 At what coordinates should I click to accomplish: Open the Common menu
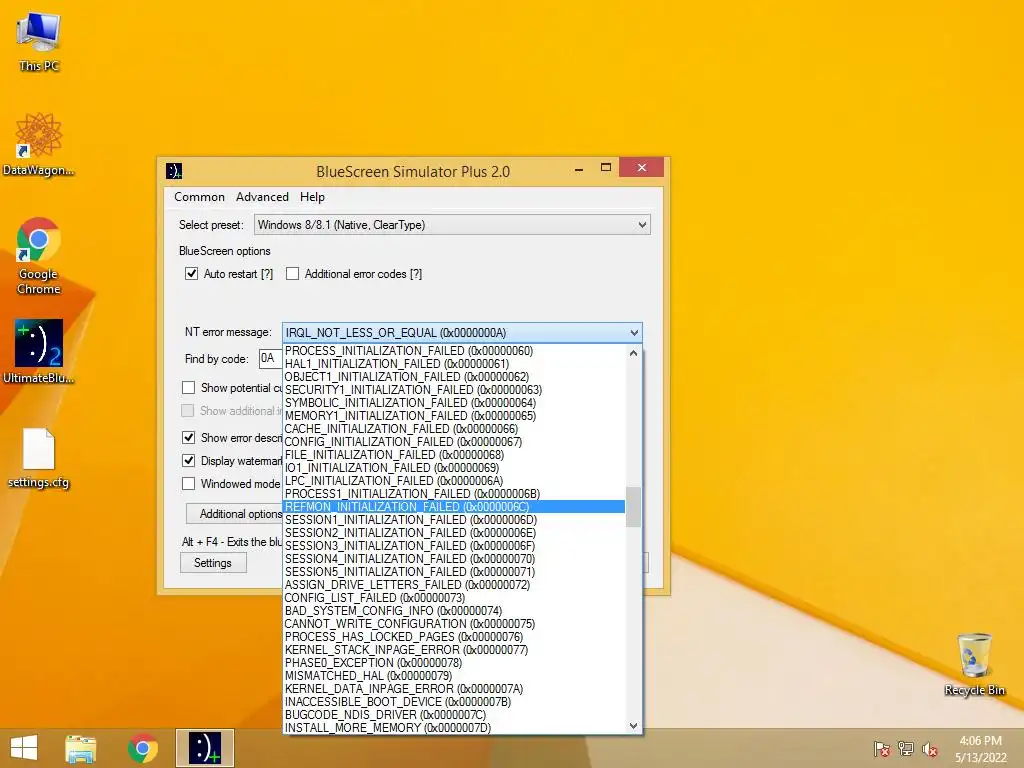point(199,197)
